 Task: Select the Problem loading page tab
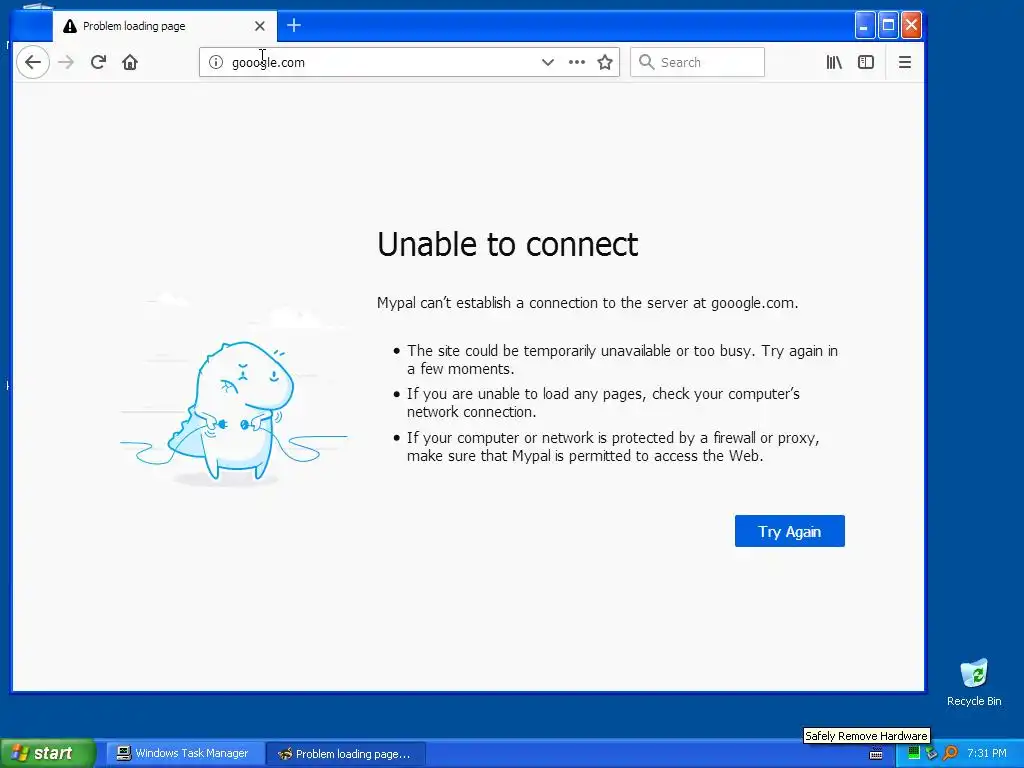point(165,26)
